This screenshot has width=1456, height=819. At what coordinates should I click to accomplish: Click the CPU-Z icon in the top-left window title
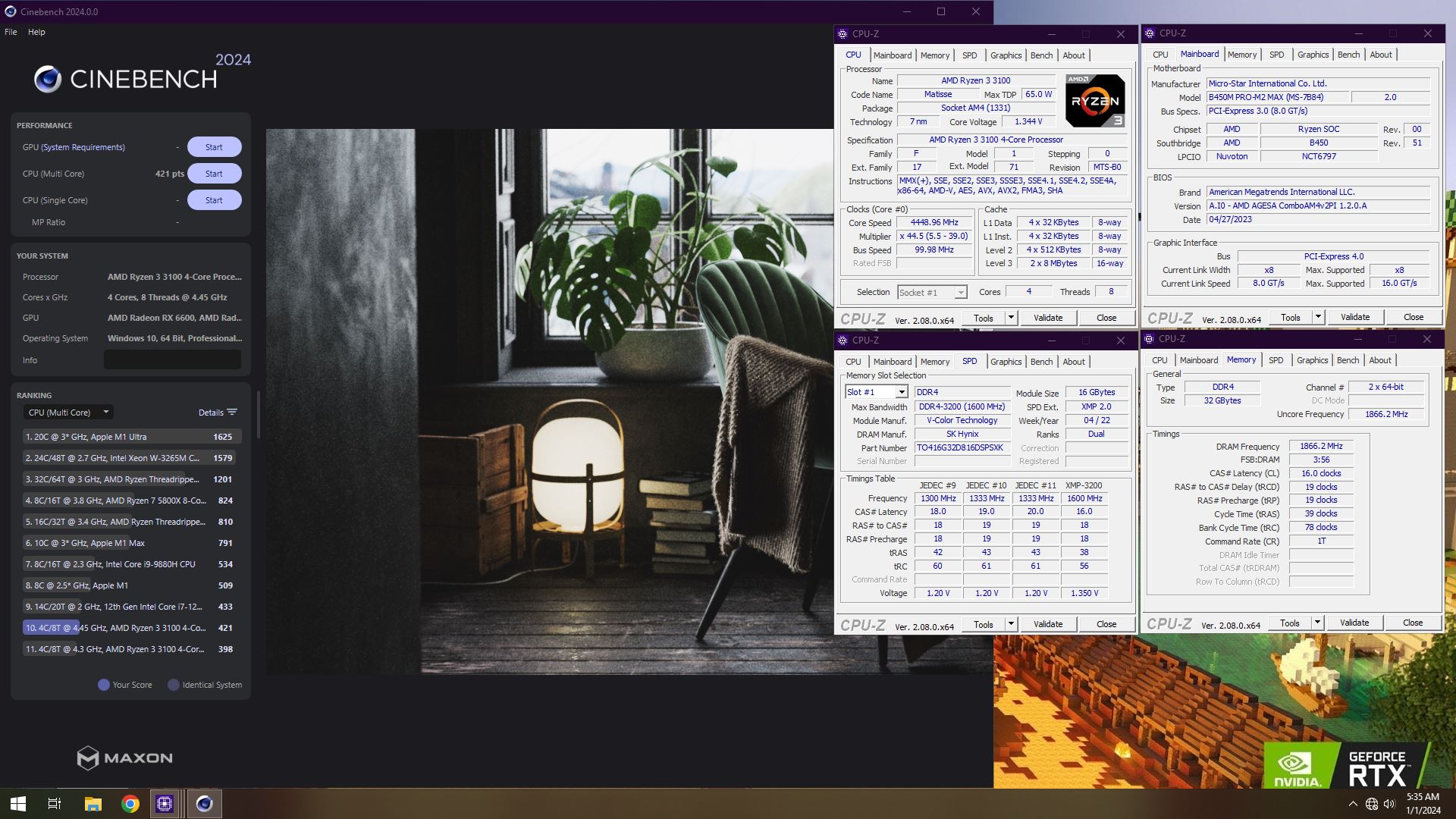click(843, 34)
